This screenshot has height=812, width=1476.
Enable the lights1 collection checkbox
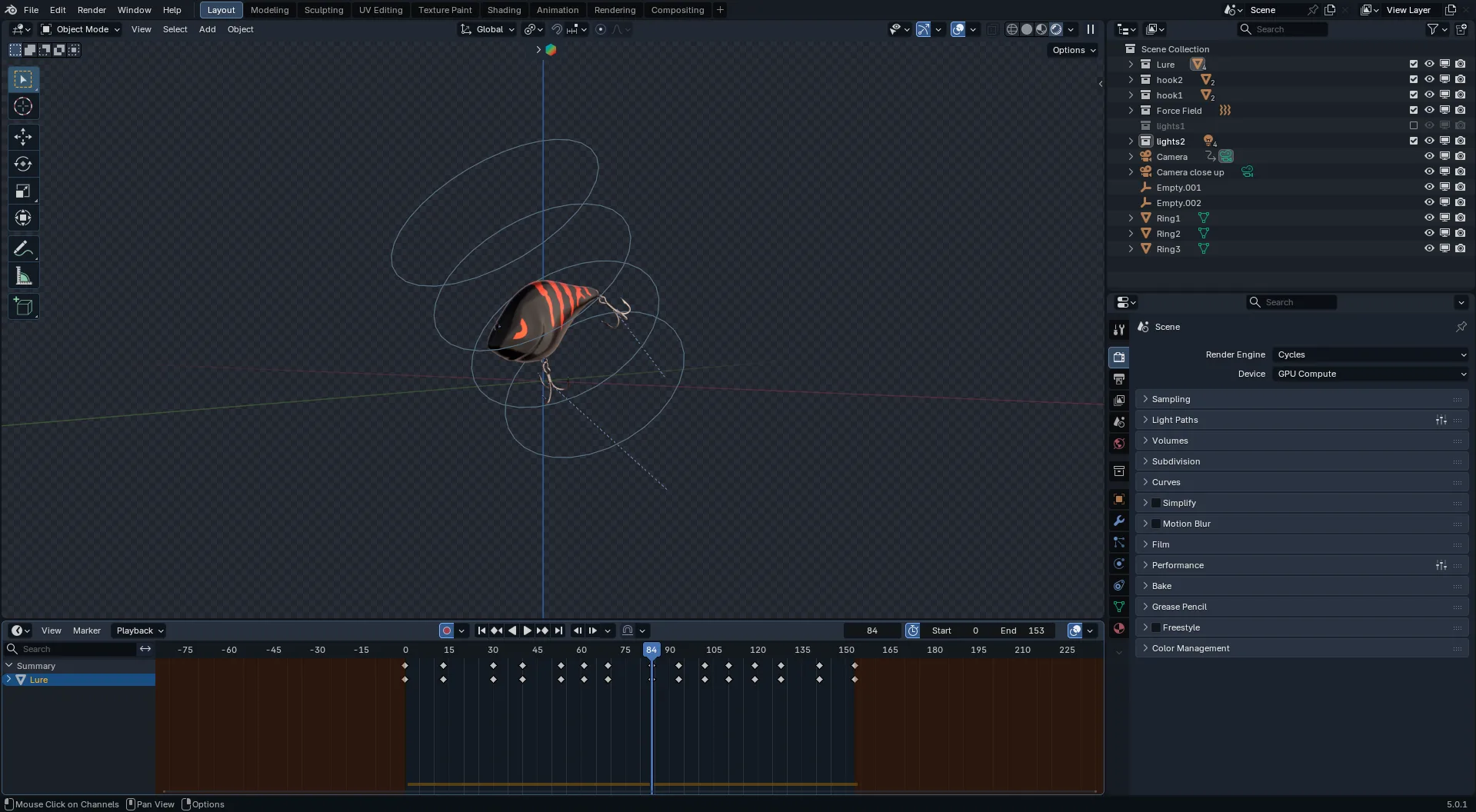point(1414,125)
